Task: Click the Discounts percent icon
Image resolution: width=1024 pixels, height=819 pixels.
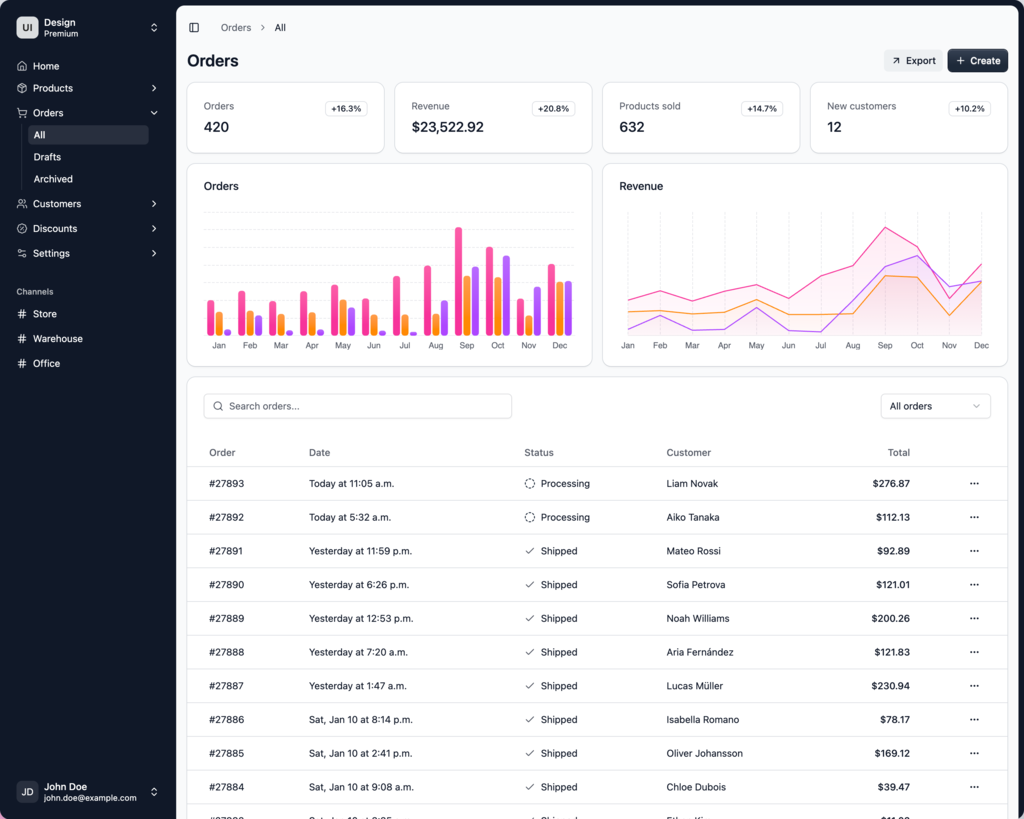Action: coord(22,229)
